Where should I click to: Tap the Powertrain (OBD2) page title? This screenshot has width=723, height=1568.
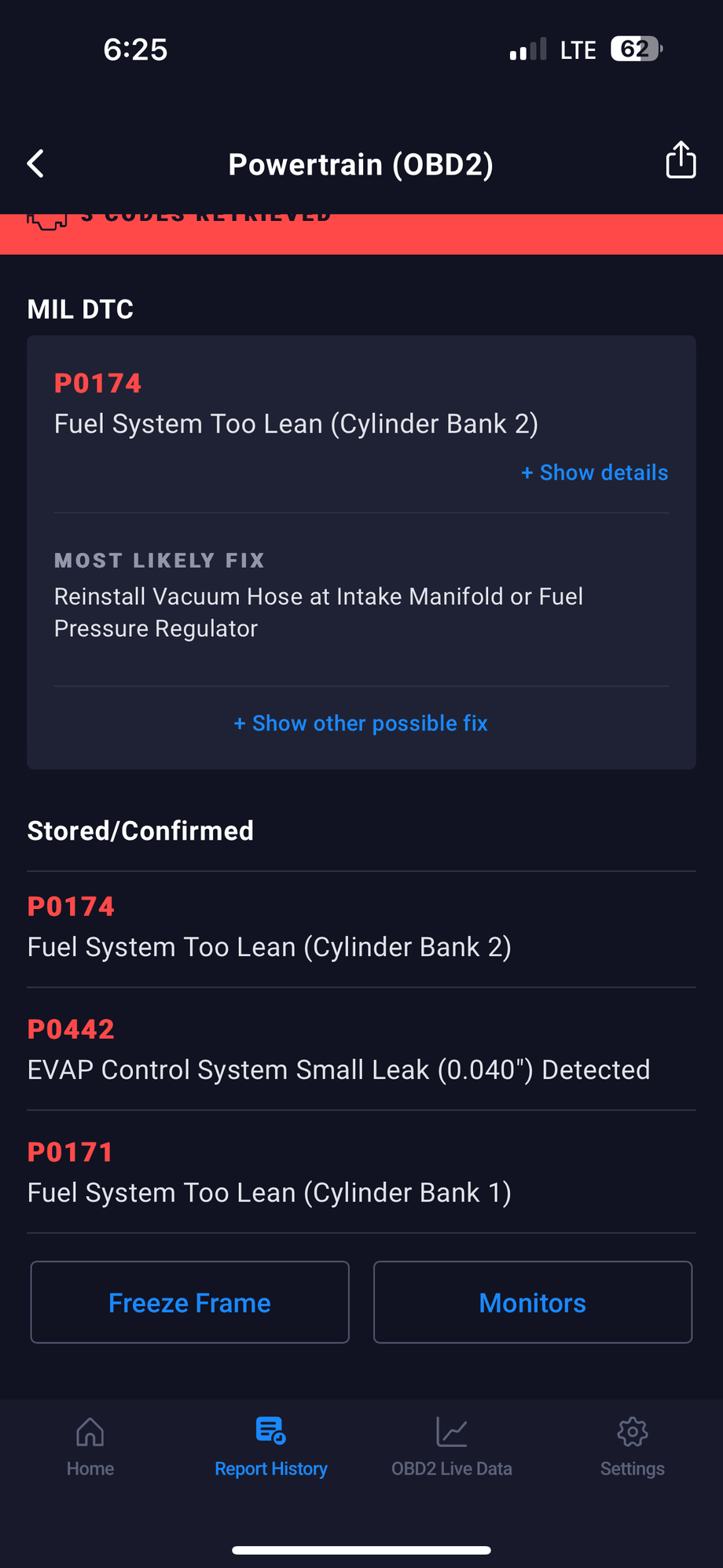pos(361,164)
